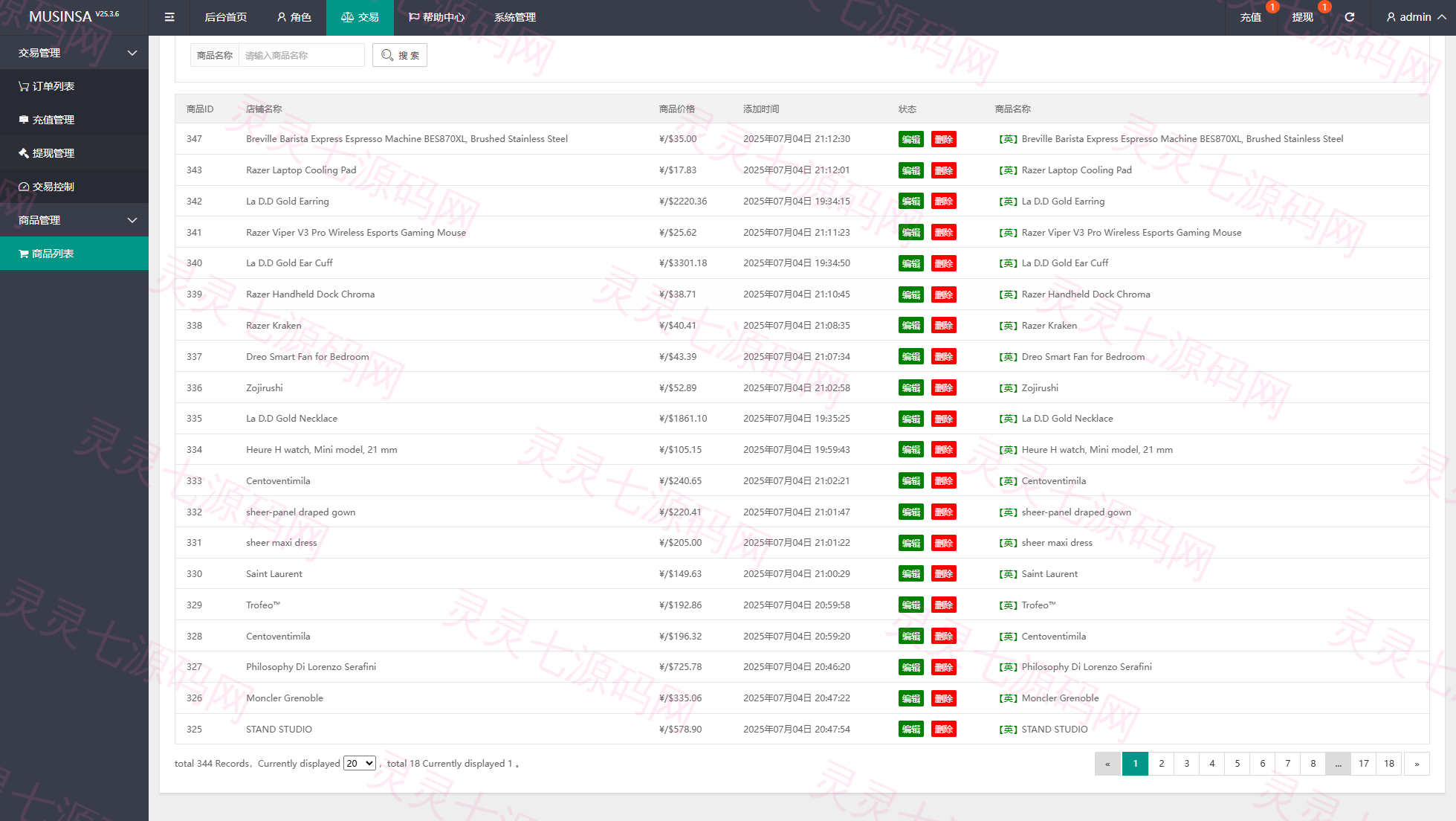This screenshot has width=1456, height=821.
Task: Click 编辑 for Razer Laptop Cooling Pad
Action: [x=911, y=170]
